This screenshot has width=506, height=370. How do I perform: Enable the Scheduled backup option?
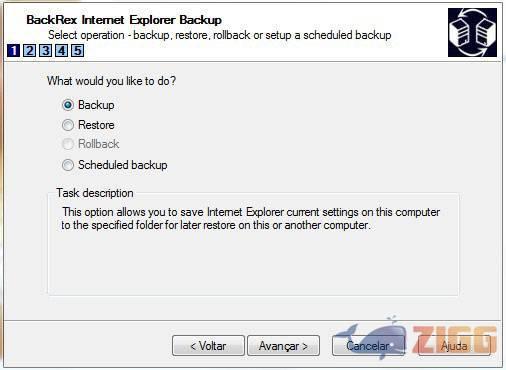coord(68,165)
